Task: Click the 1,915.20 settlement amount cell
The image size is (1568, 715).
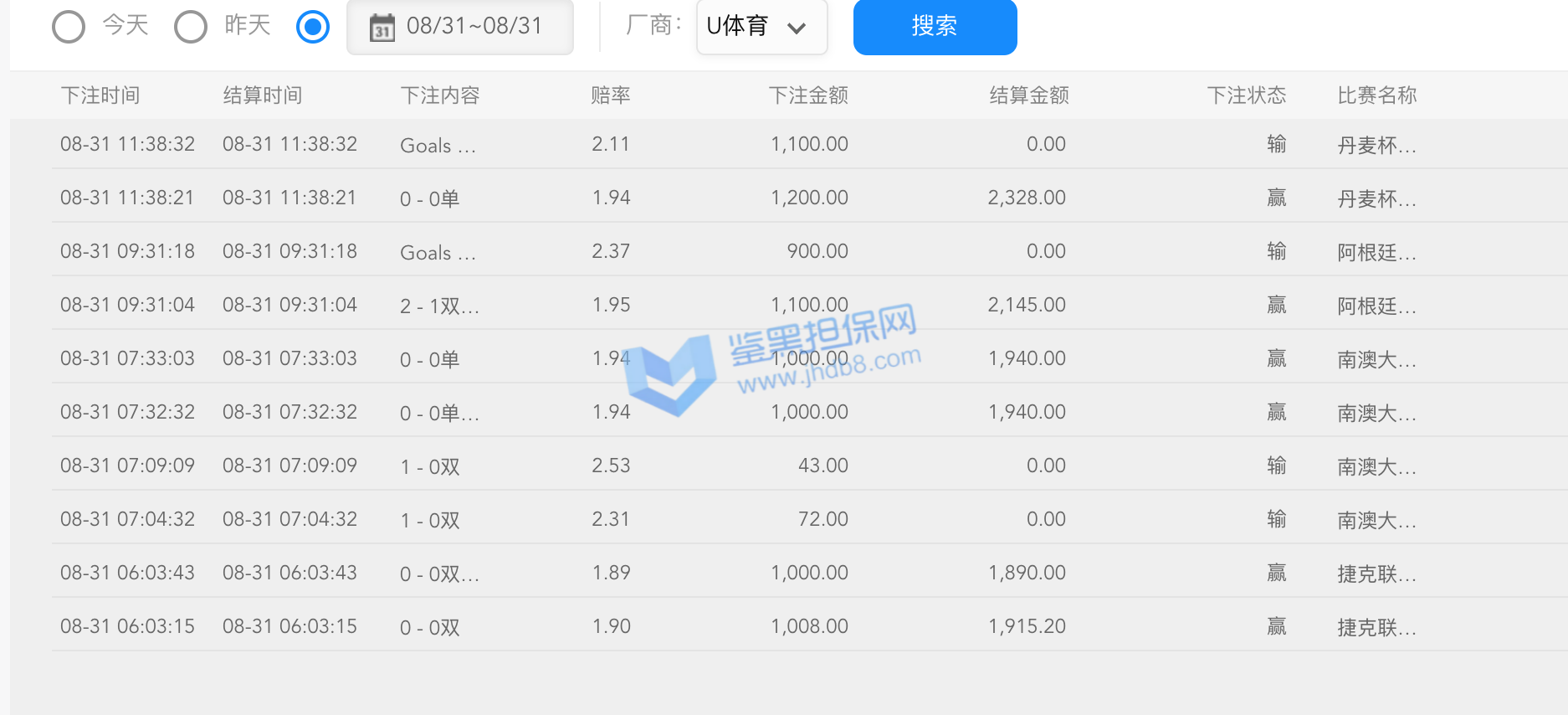Action: [1027, 626]
